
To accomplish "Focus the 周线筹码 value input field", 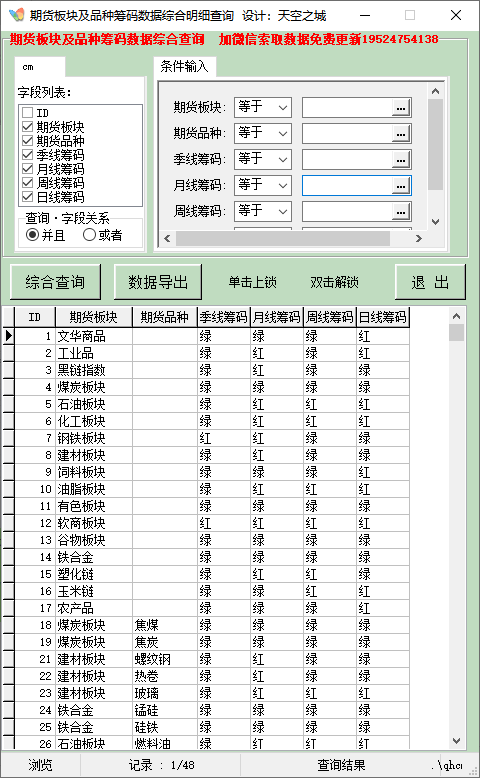I will tap(346, 212).
